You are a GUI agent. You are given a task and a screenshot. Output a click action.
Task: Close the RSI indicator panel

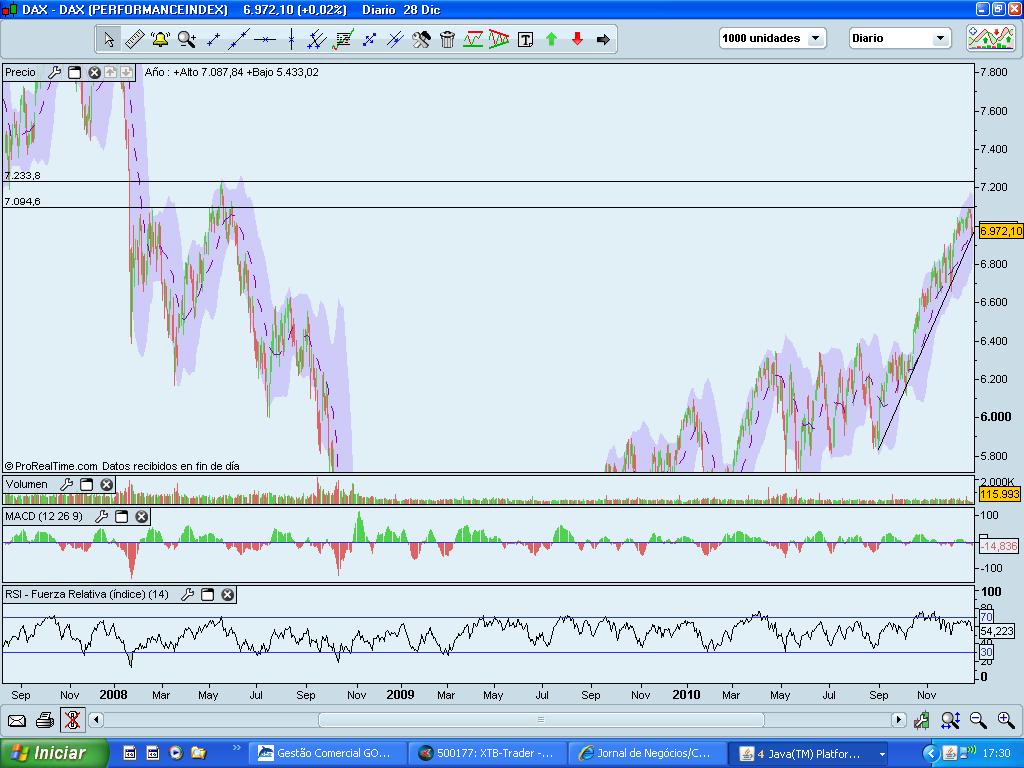point(227,594)
